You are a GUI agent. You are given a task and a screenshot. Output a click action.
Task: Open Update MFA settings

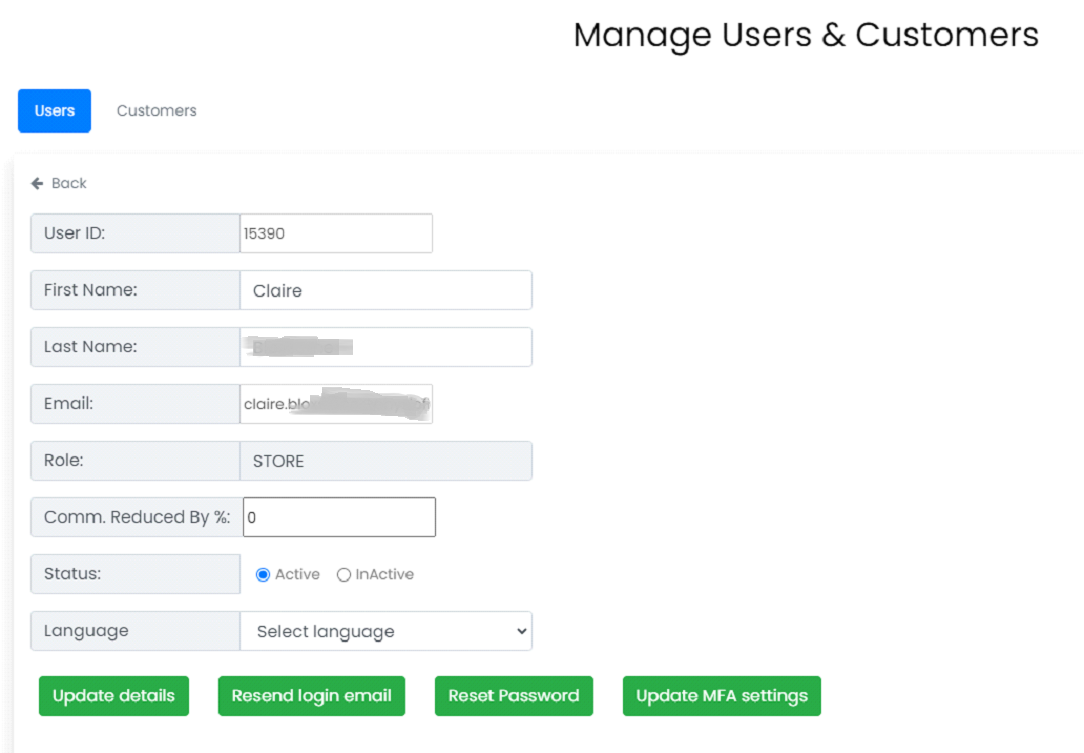[x=721, y=696]
